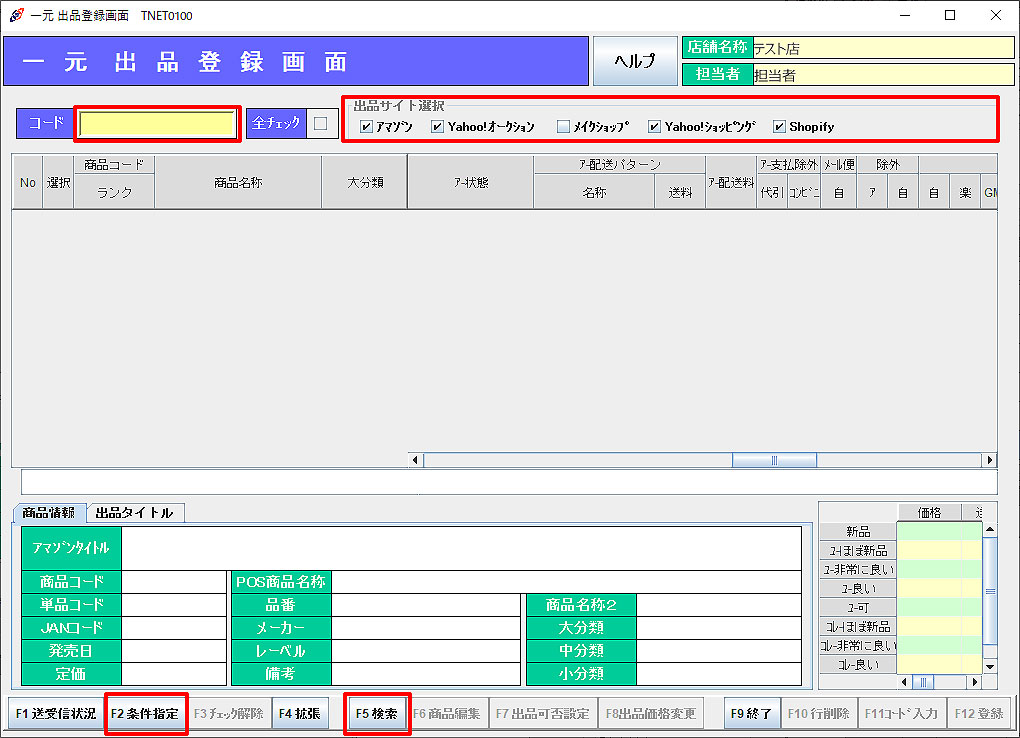
Task: Exit with the F9 終了 button
Action: coord(751,714)
